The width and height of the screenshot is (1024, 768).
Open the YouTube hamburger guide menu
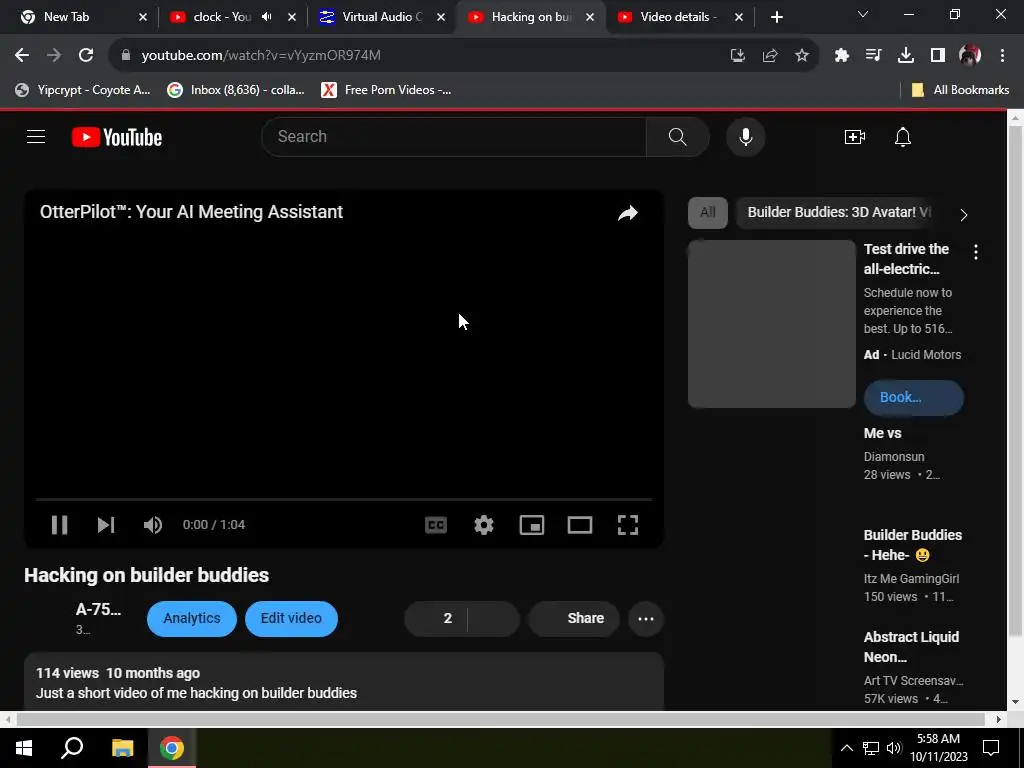pyautogui.click(x=36, y=136)
